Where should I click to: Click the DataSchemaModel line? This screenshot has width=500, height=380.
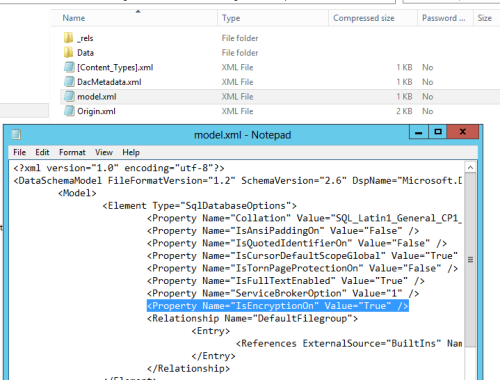point(237,181)
